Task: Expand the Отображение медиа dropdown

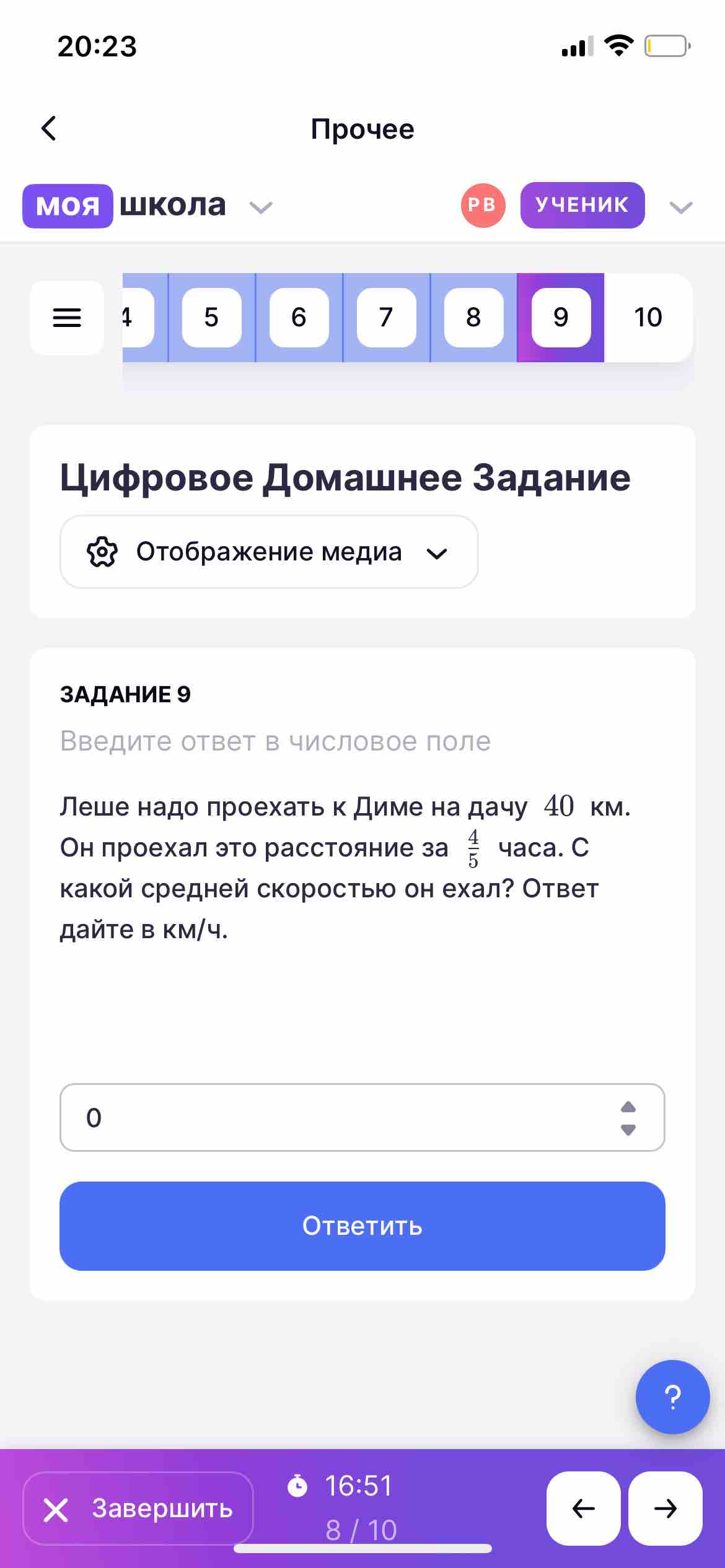Action: [x=269, y=552]
